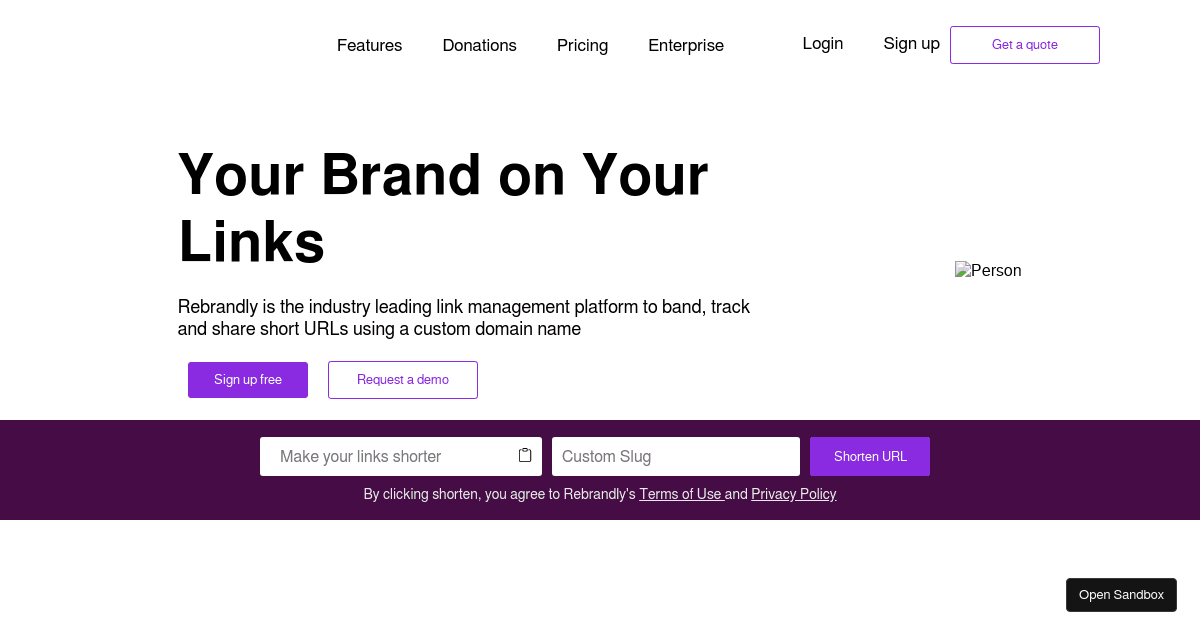Go to the Donations page
This screenshot has height=630, width=1200.
pyautogui.click(x=479, y=45)
